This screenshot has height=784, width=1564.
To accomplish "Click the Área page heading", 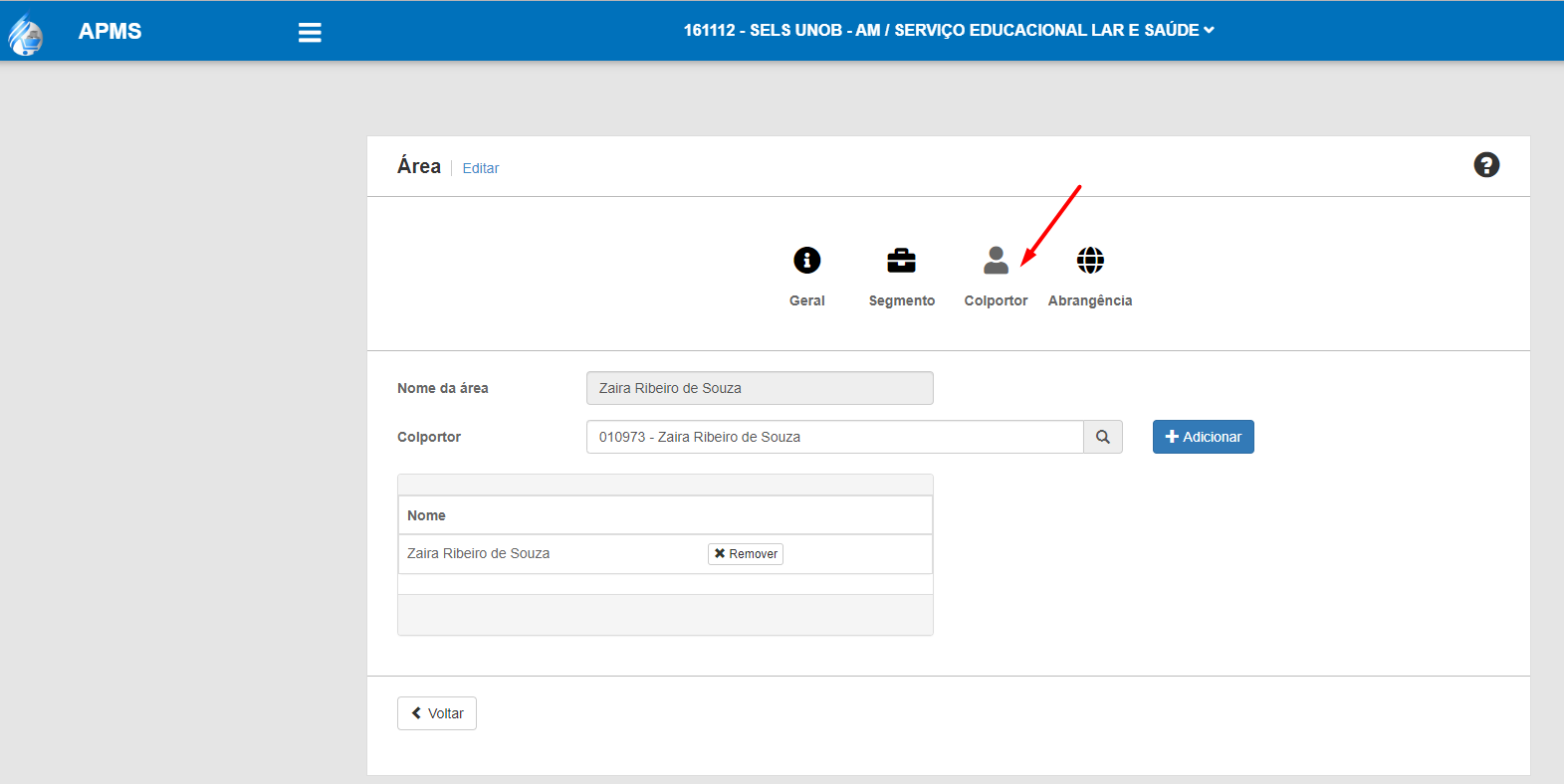I will [419, 166].
